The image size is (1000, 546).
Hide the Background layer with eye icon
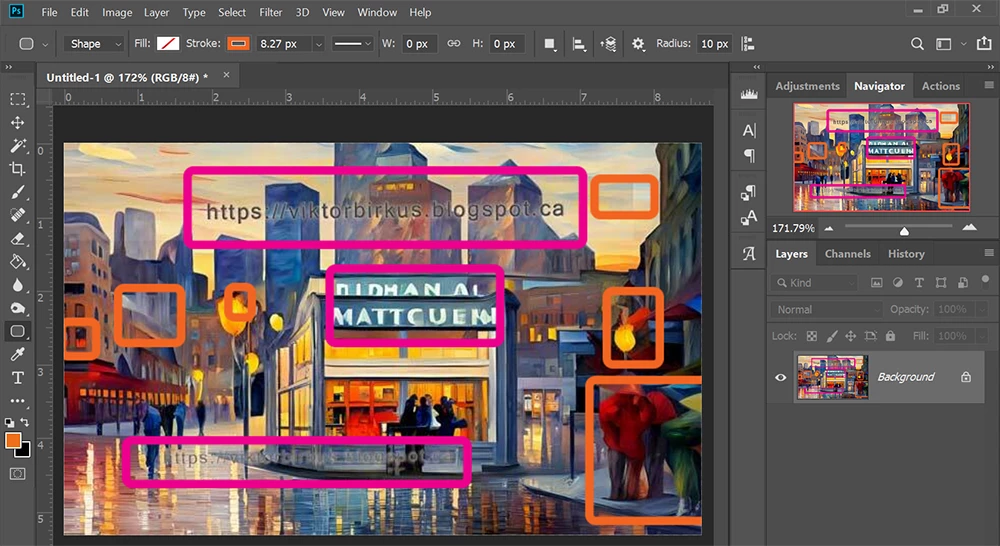(x=781, y=377)
